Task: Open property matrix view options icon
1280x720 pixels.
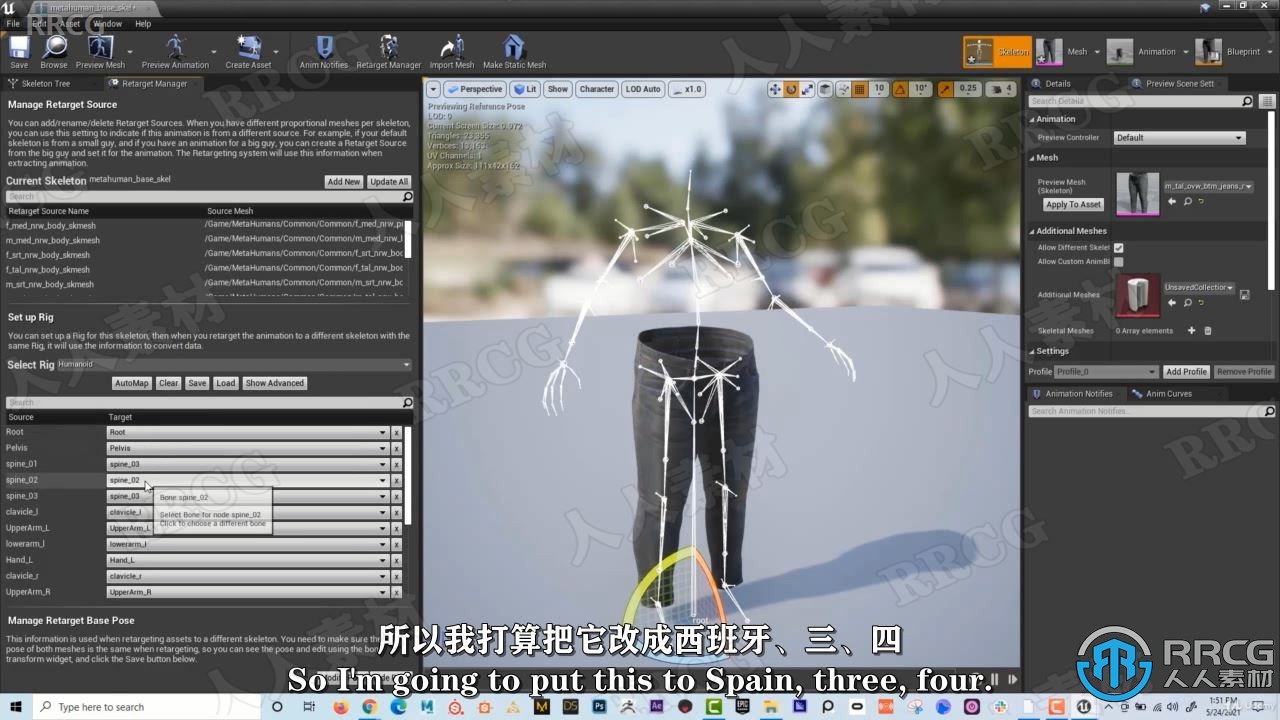Action: click(1267, 101)
